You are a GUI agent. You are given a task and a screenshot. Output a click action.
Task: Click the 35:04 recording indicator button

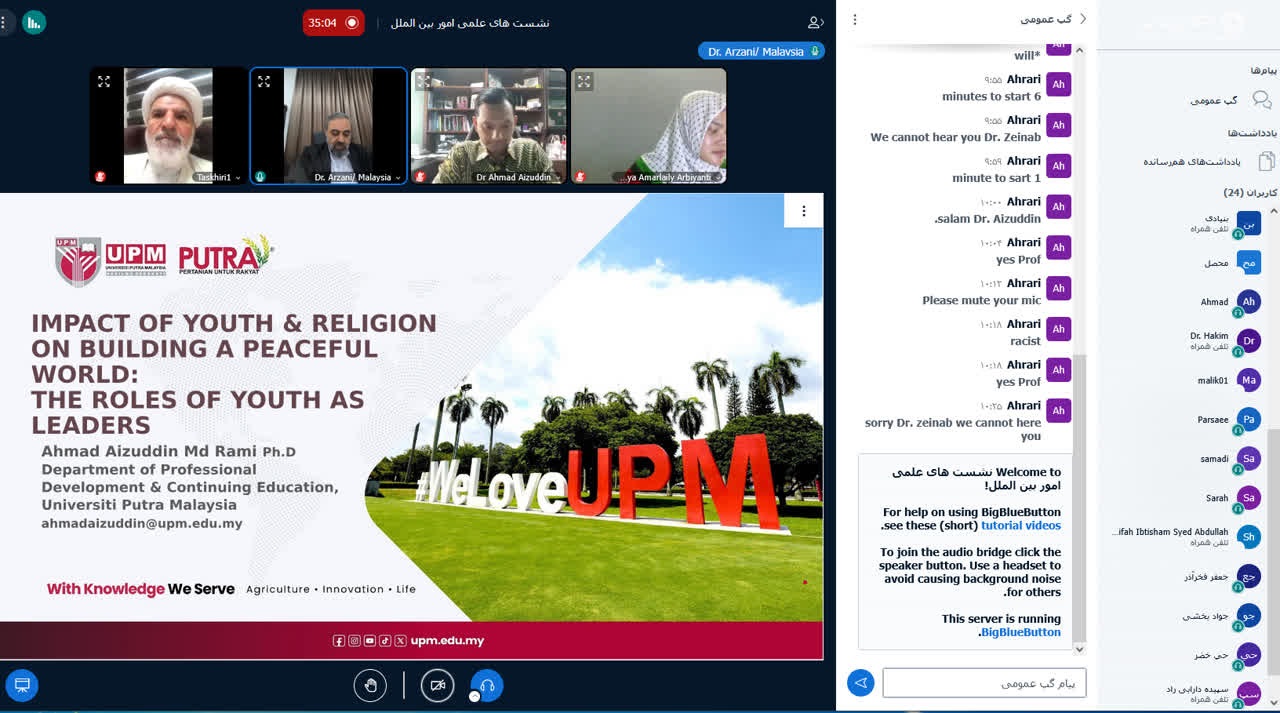click(x=333, y=22)
